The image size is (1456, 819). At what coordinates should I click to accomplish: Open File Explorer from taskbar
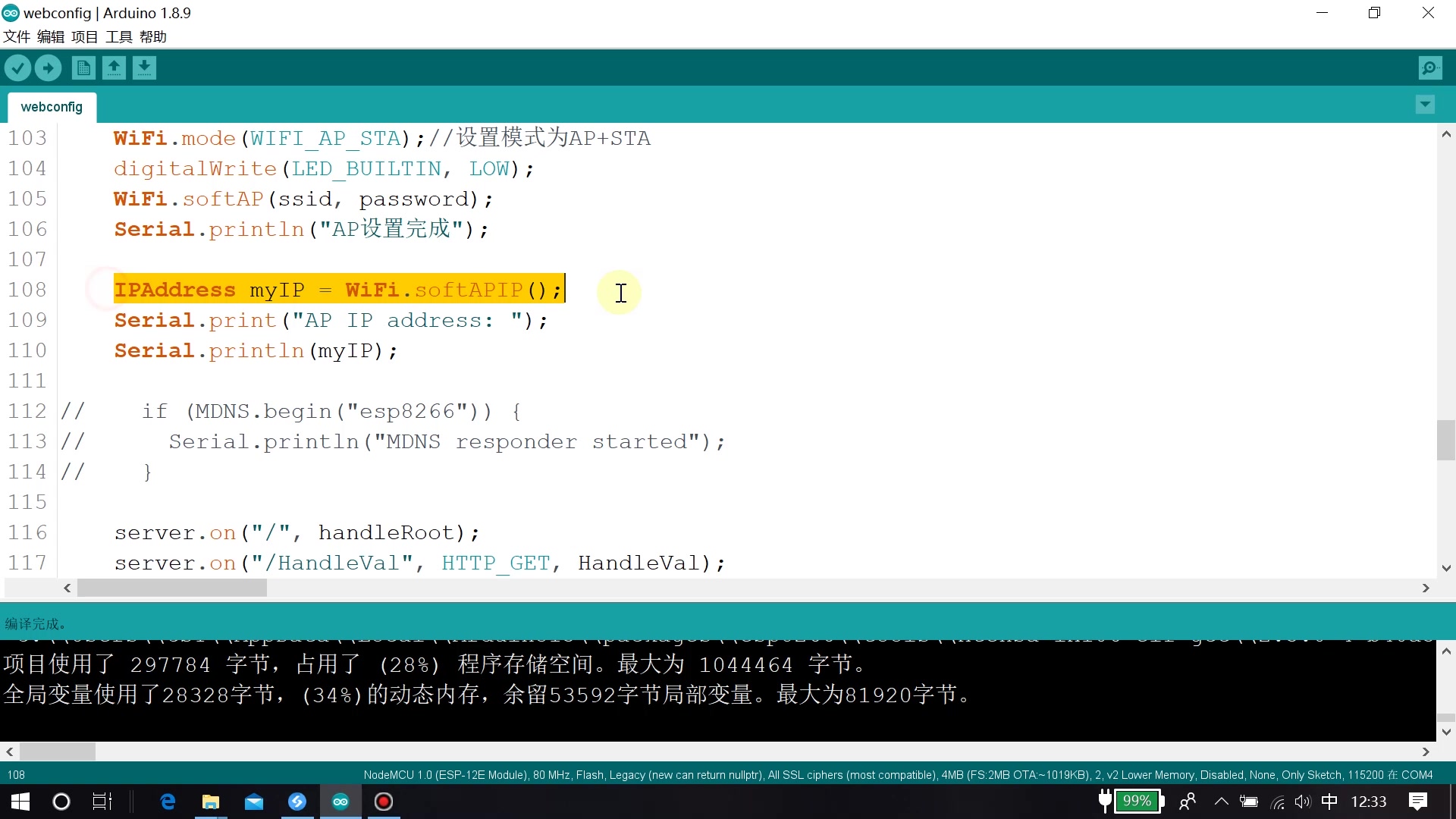click(x=211, y=802)
